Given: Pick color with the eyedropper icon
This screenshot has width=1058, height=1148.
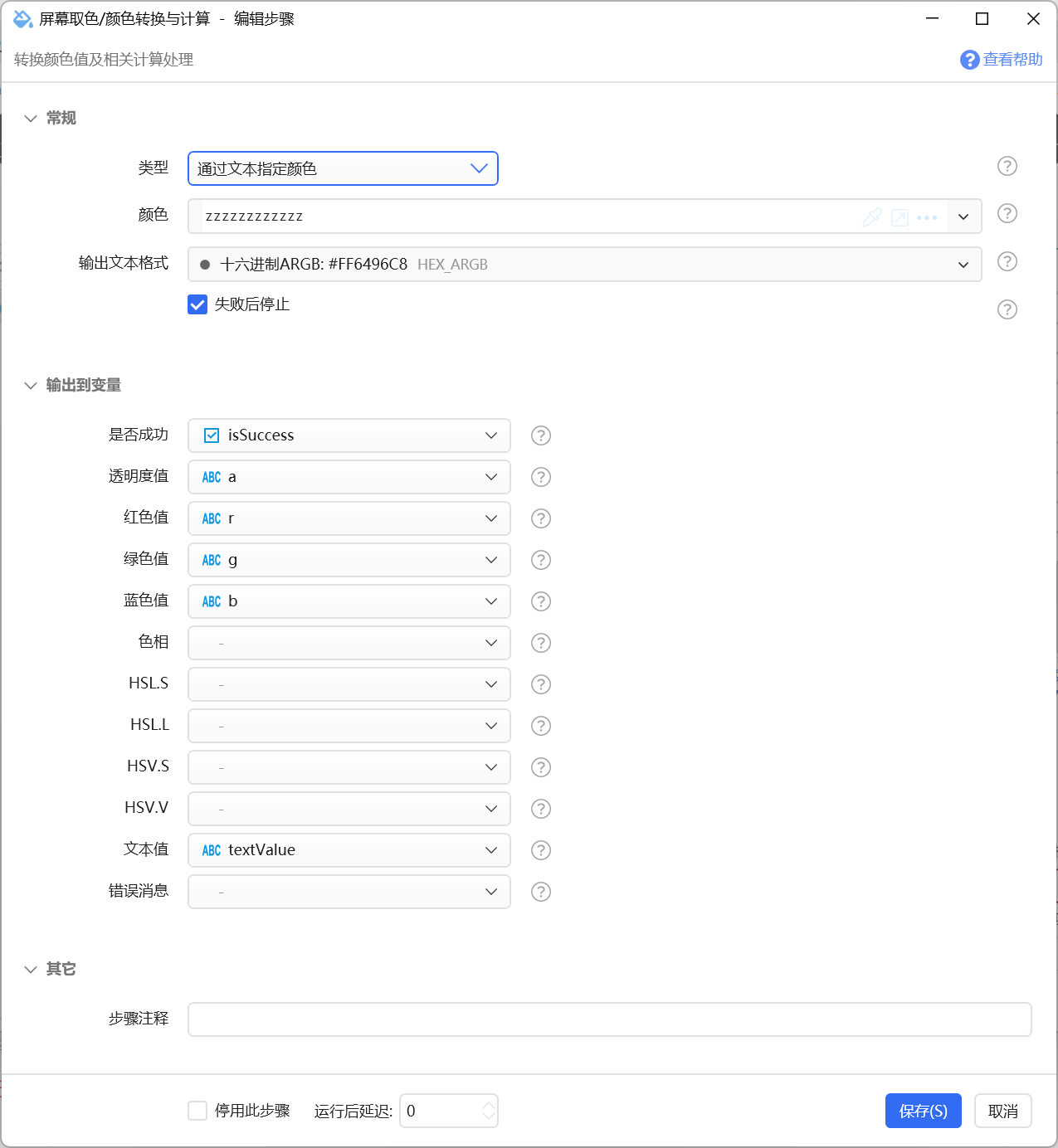Looking at the screenshot, I should click(x=872, y=217).
